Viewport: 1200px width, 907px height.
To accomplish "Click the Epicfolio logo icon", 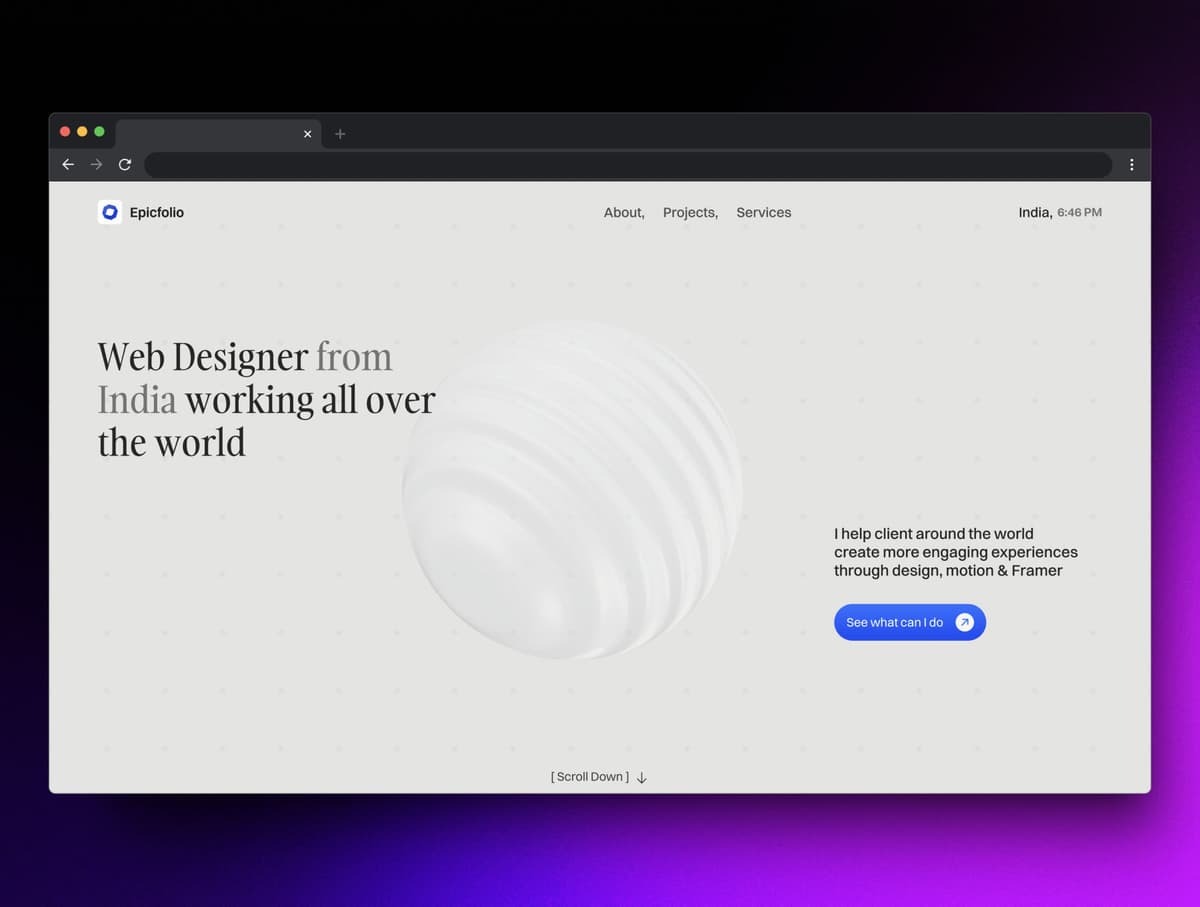I will coord(110,212).
